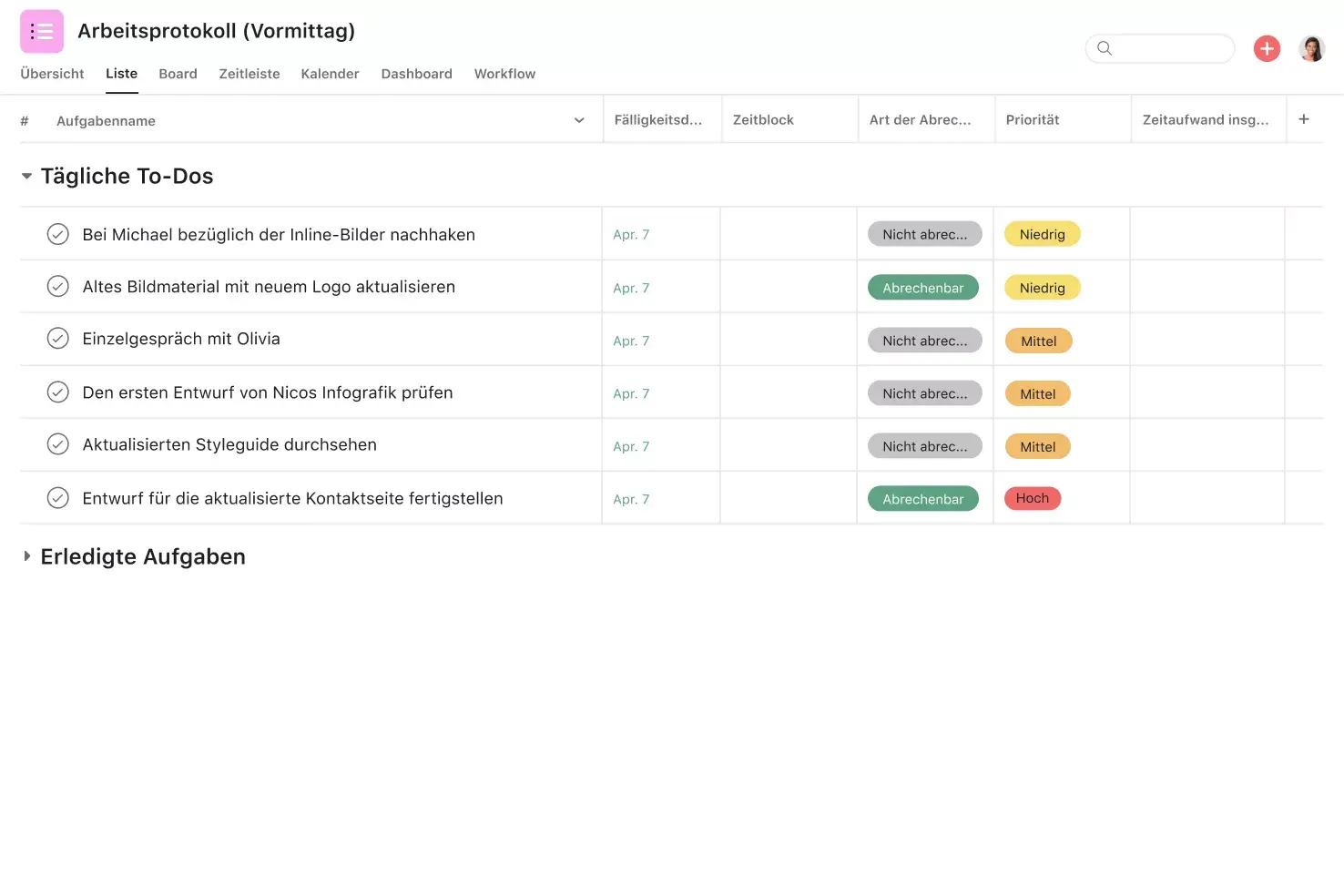1344x896 pixels.
Task: Open task 'Entwurf für die aktualisierte Kontaktseite fertigstellen'
Action: tap(292, 498)
